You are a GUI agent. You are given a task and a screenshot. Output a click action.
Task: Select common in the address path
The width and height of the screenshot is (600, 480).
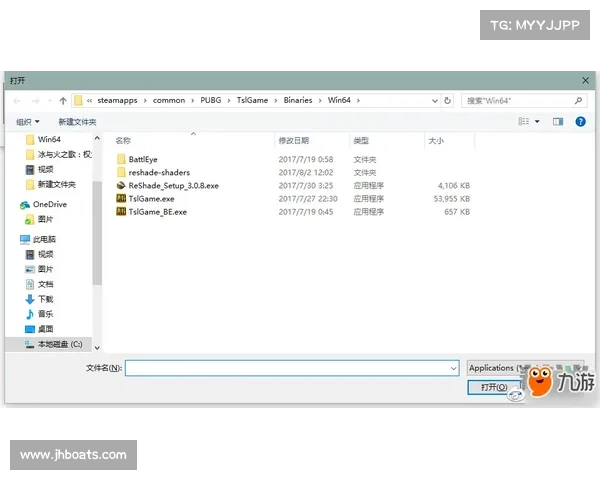coord(169,100)
